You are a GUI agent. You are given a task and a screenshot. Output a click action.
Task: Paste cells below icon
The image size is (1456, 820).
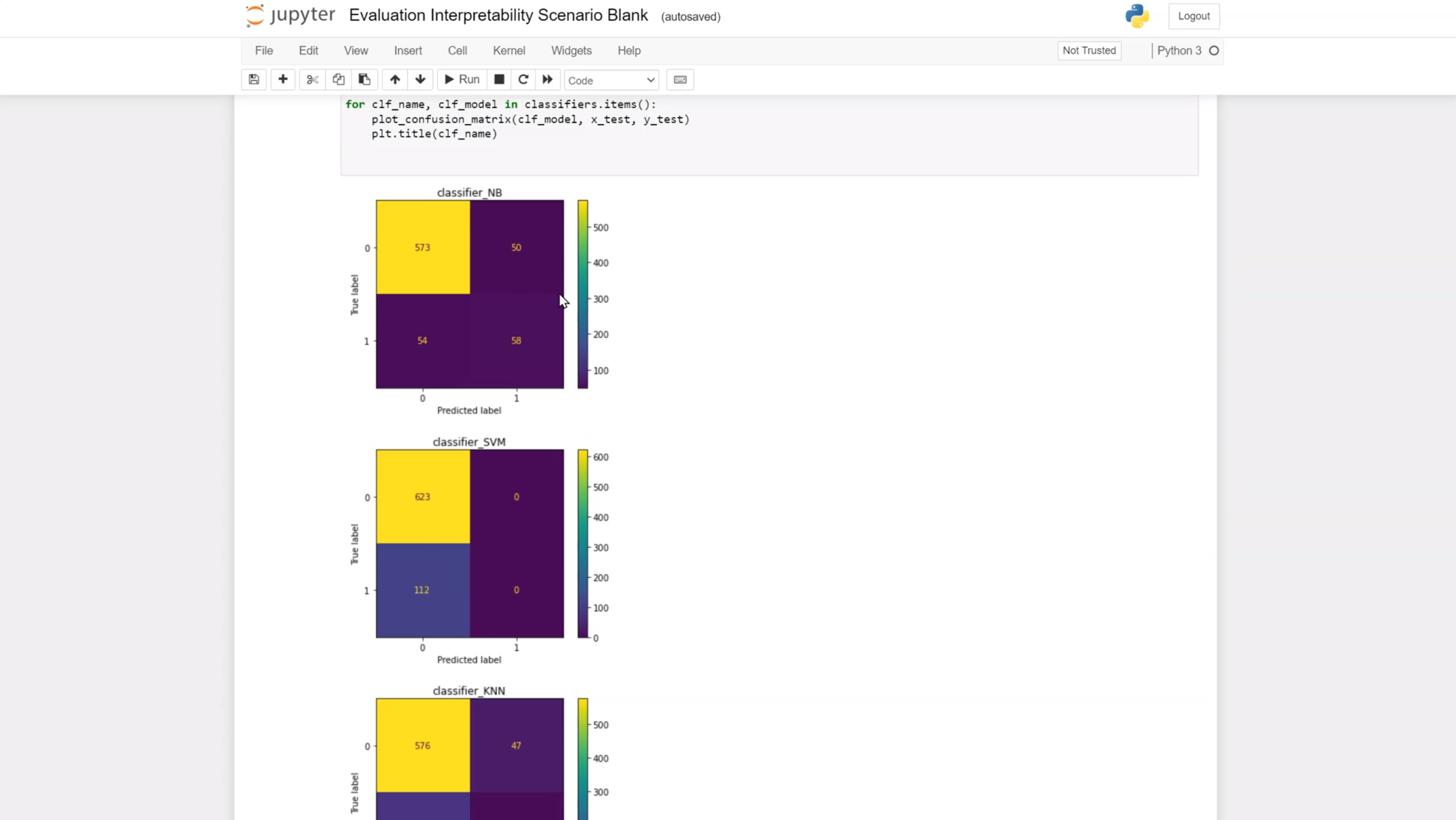[x=364, y=79]
